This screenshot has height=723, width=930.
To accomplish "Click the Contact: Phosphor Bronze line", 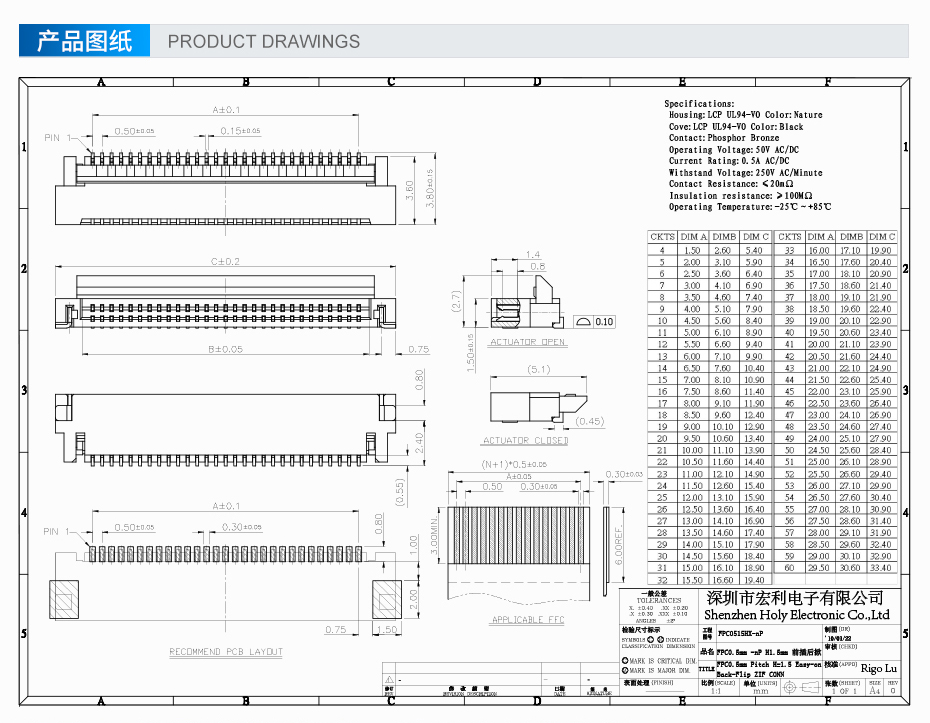I will pyautogui.click(x=724, y=138).
